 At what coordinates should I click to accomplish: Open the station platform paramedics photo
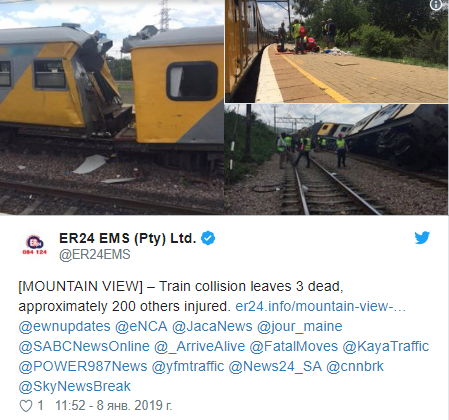(336, 51)
